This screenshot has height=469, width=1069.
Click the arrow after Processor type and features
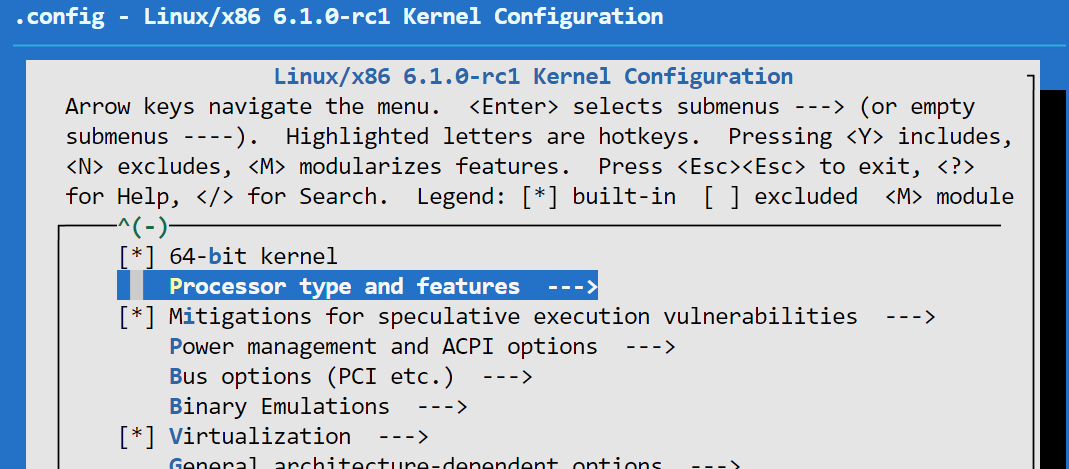572,287
